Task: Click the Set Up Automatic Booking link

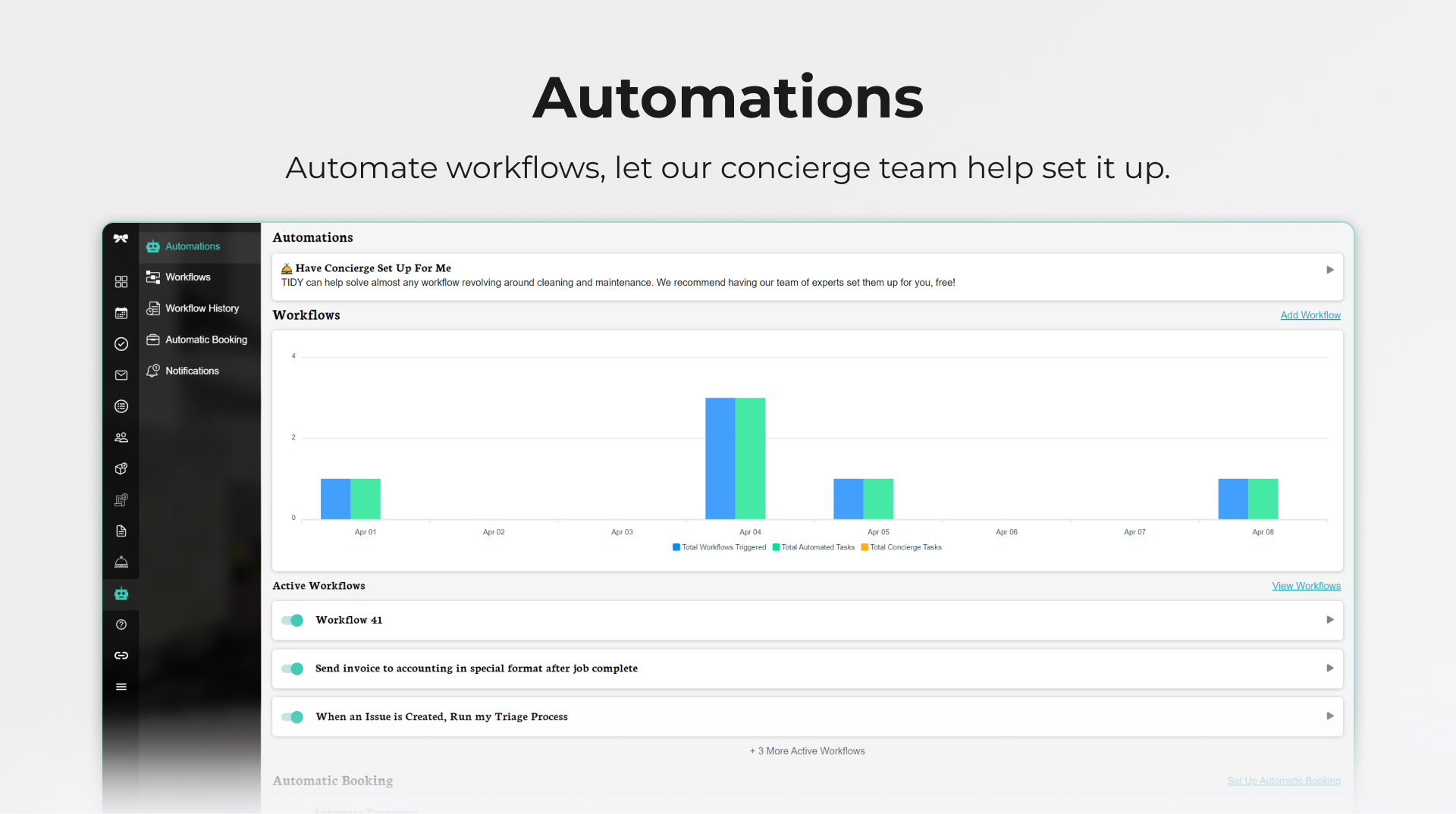Action: [1284, 781]
